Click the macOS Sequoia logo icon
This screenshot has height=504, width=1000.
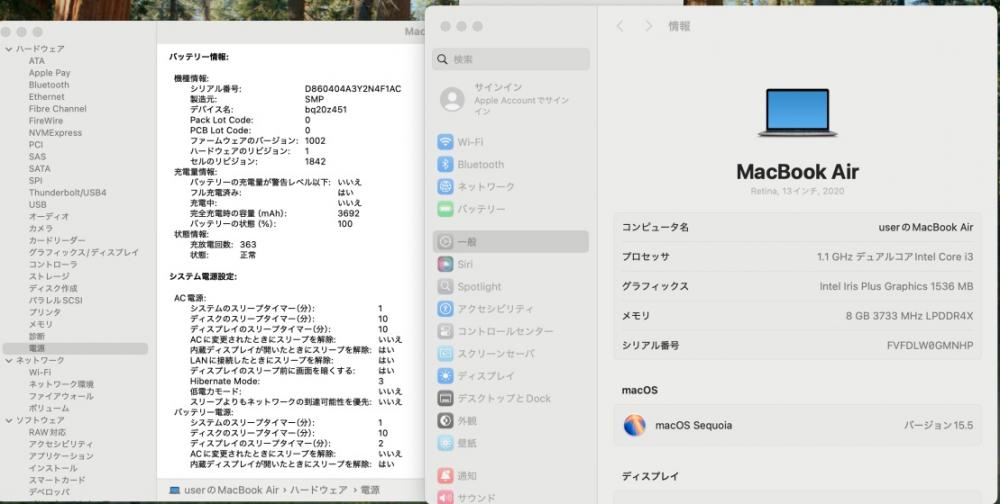coord(635,425)
